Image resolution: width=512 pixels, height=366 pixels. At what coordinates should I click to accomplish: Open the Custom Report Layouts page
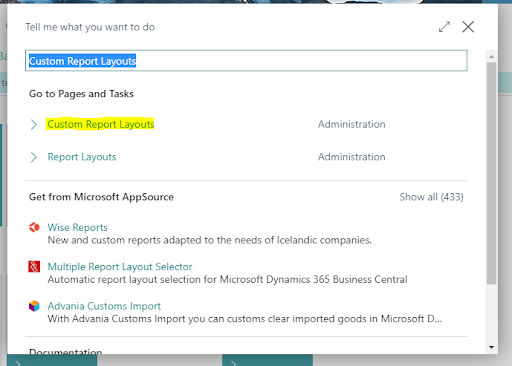[101, 124]
